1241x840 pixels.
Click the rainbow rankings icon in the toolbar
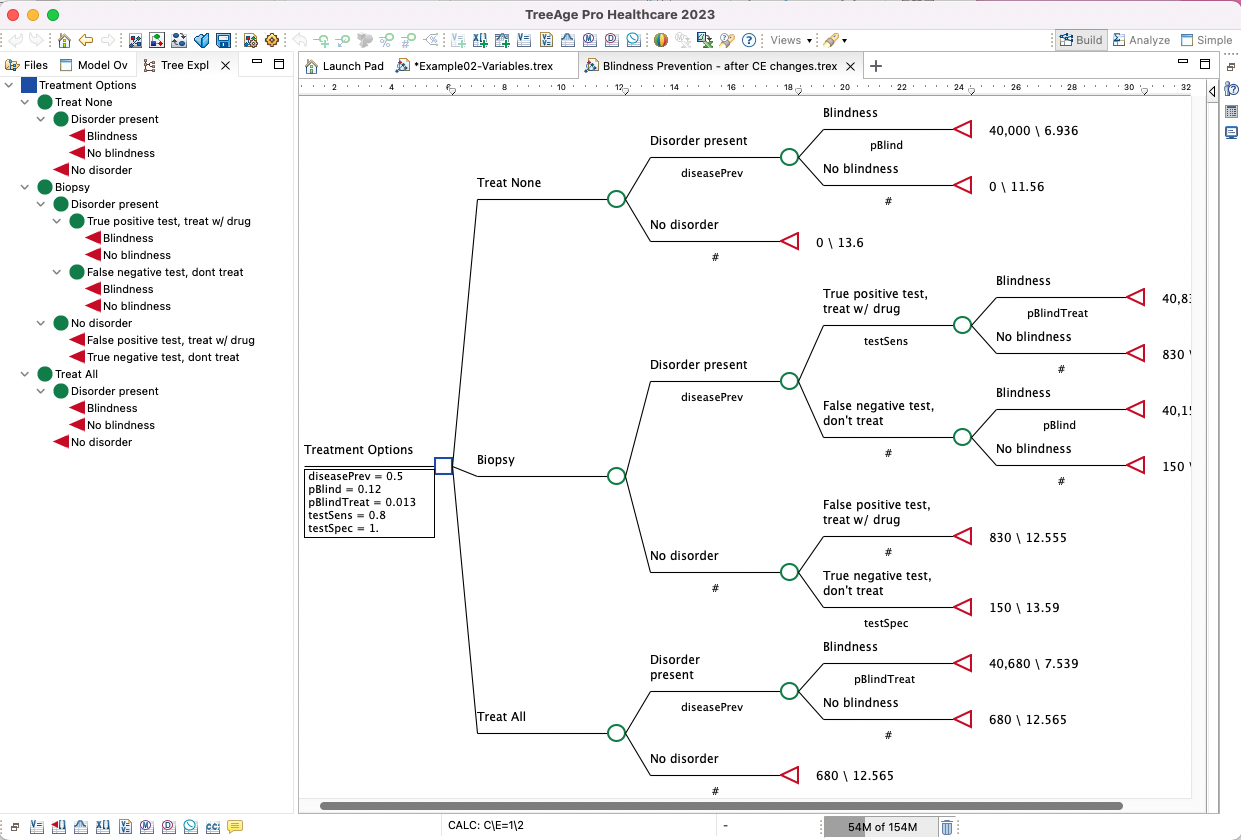(660, 40)
